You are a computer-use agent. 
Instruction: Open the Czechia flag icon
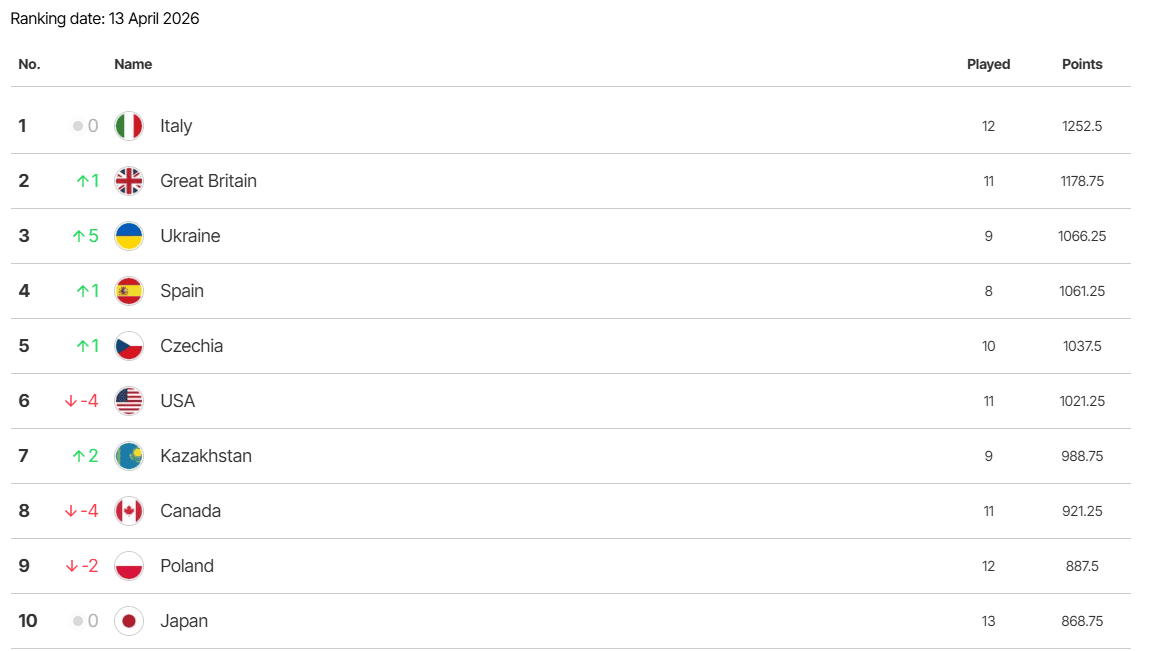coord(129,346)
